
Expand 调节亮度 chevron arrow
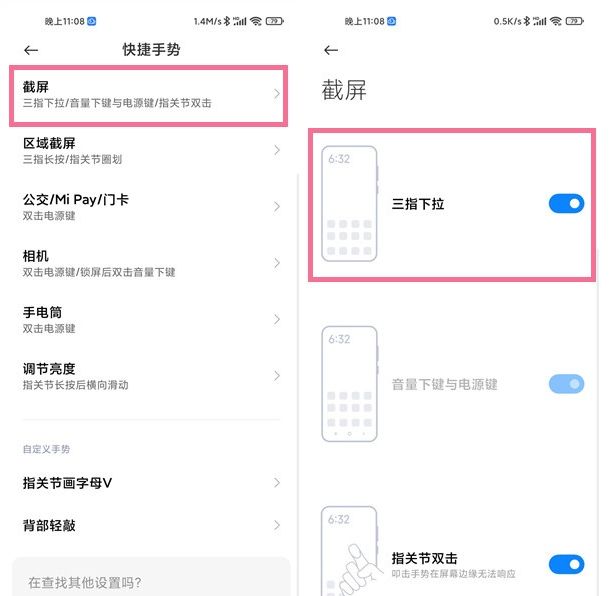coord(277,376)
